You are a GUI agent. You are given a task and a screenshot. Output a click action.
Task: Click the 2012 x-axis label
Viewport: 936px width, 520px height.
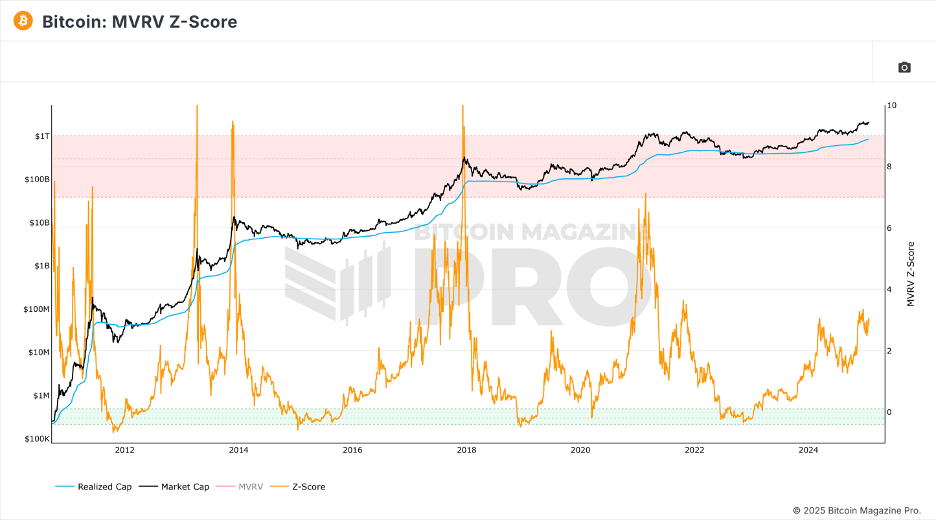124,450
